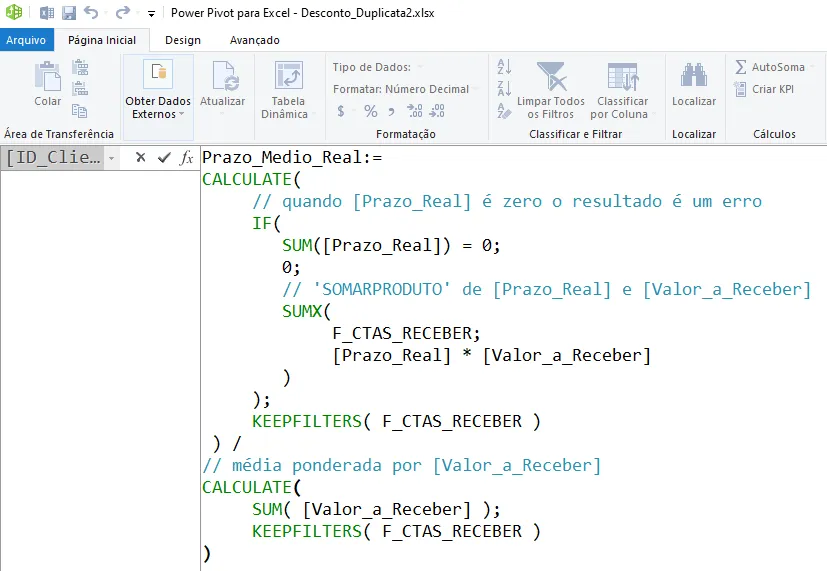Click the Power Pivot application icon
The width and height of the screenshot is (827, 571).
pos(14,12)
